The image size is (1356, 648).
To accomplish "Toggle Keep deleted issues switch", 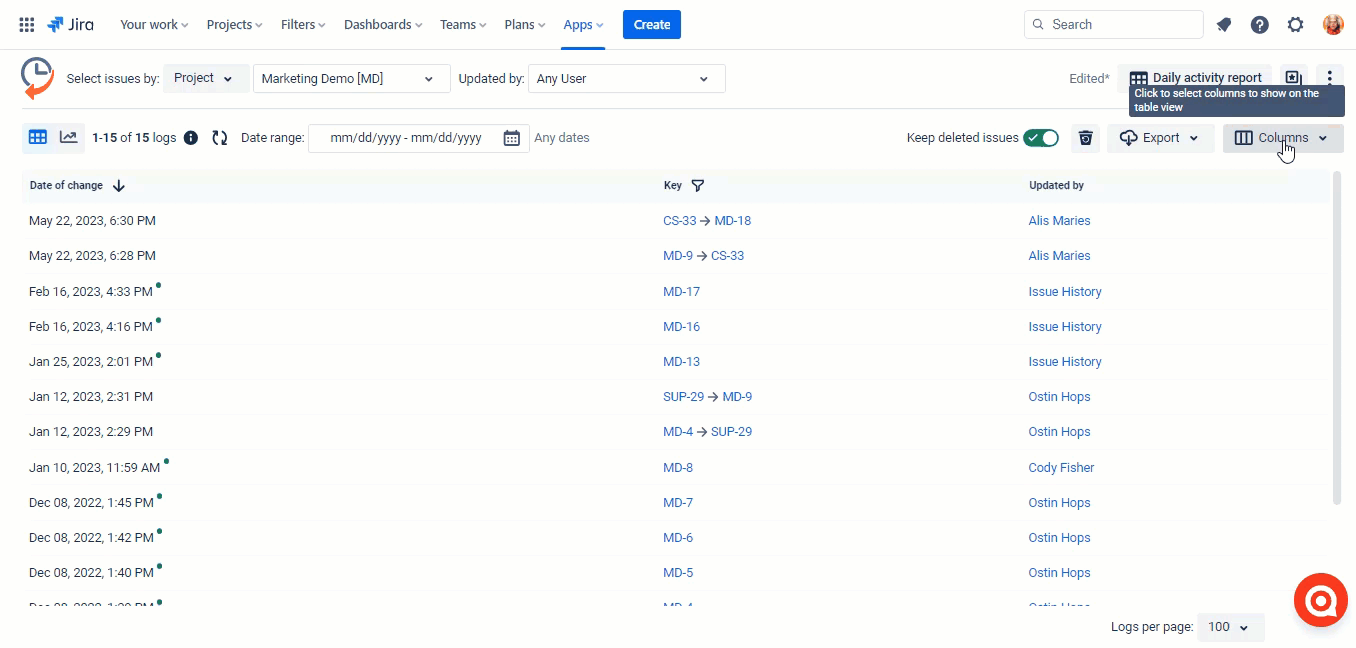I will click(x=1041, y=138).
